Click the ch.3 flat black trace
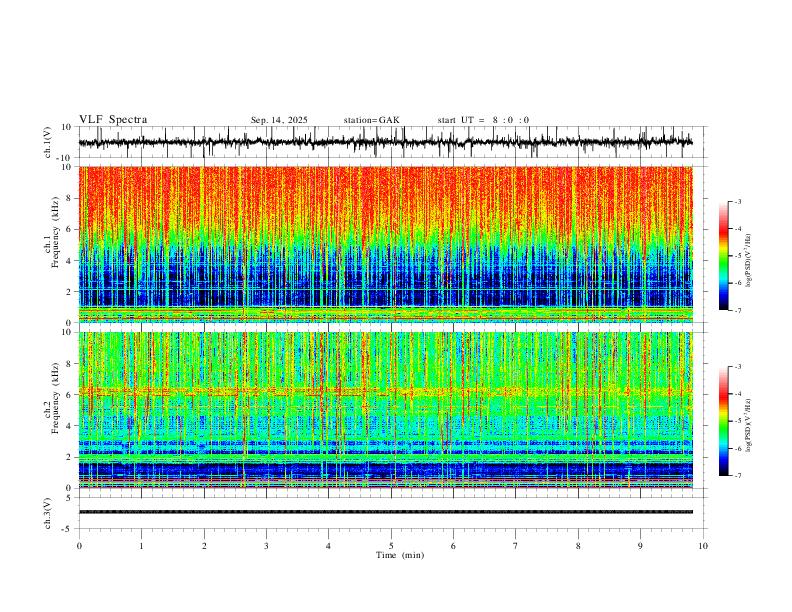The height and width of the screenshot is (612, 792). 385,512
